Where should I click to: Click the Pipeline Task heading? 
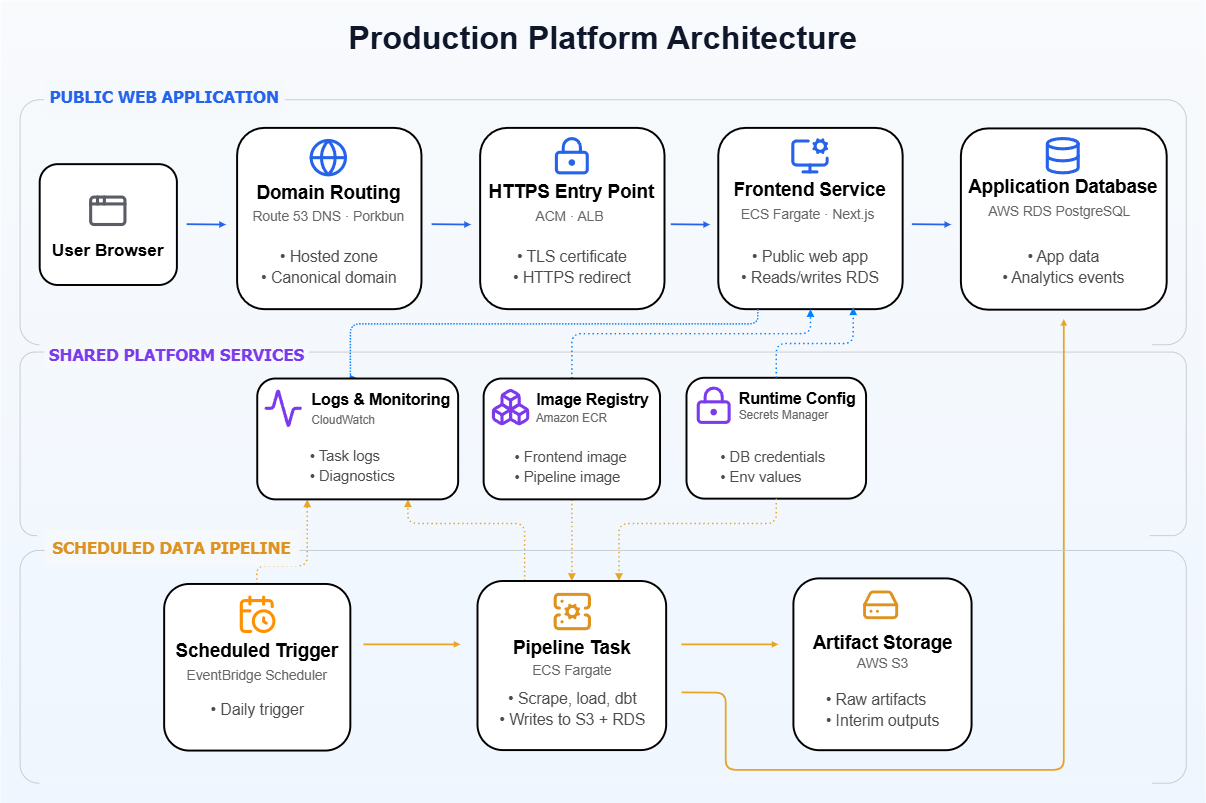coord(572,647)
